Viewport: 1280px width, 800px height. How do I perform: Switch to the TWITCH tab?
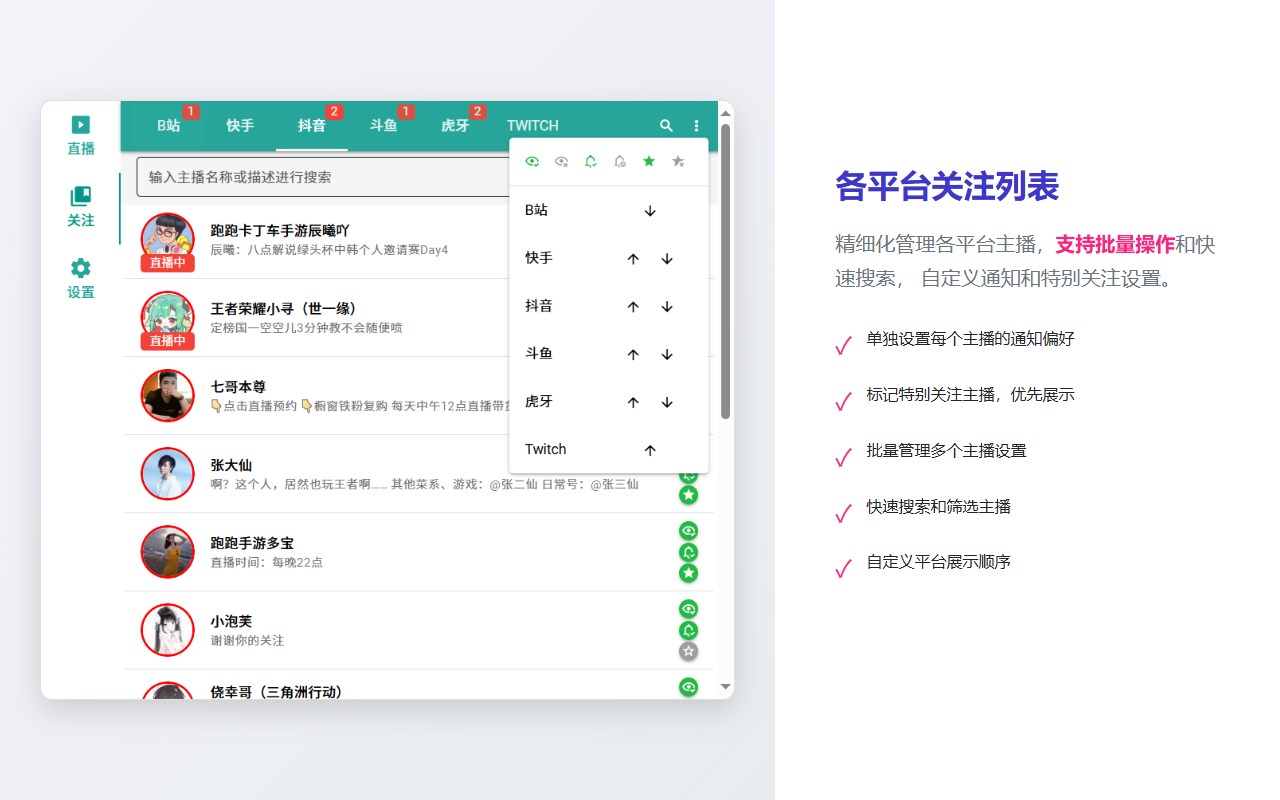point(533,126)
